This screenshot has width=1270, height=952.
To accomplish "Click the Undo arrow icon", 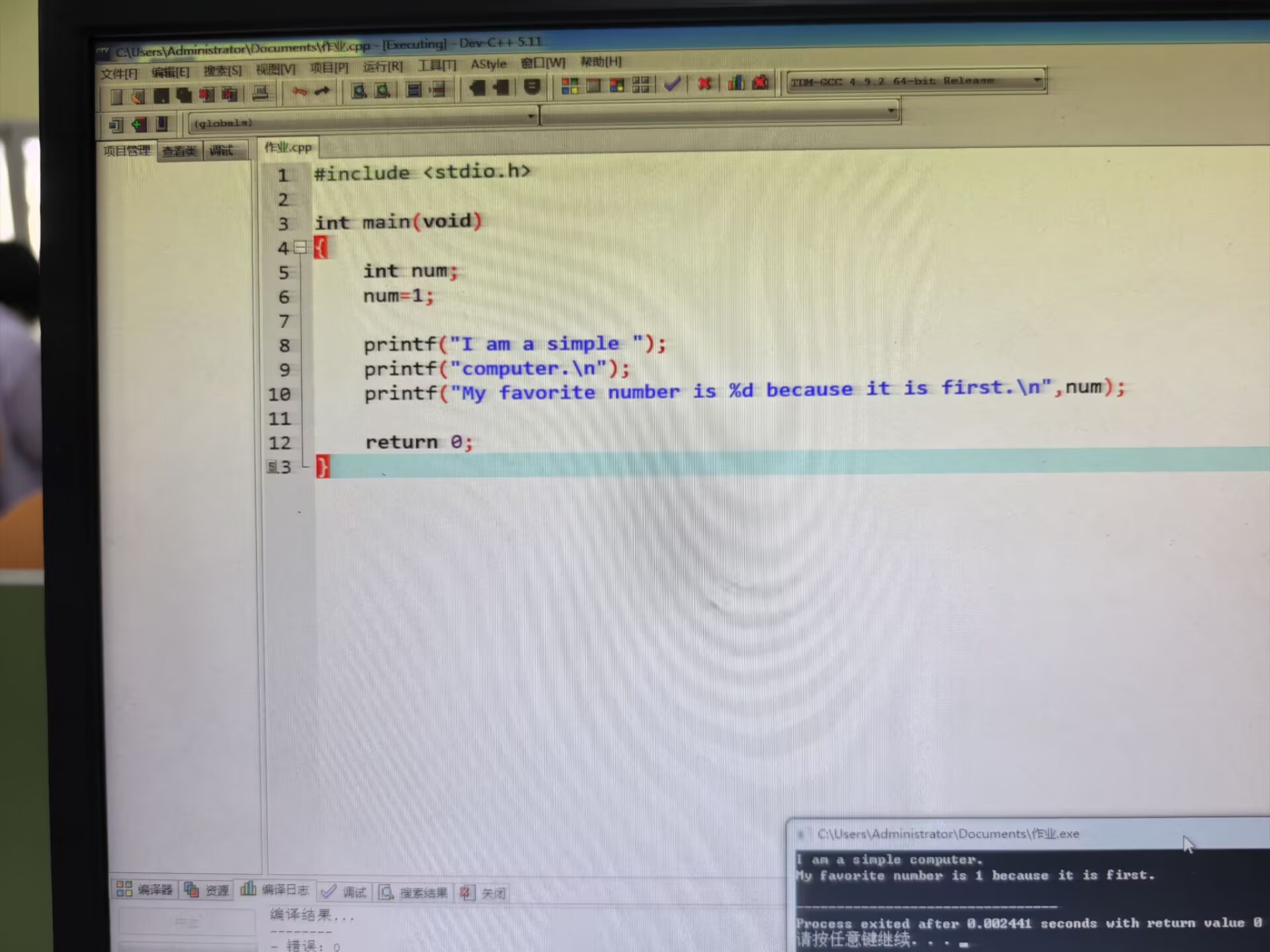I will coord(300,92).
